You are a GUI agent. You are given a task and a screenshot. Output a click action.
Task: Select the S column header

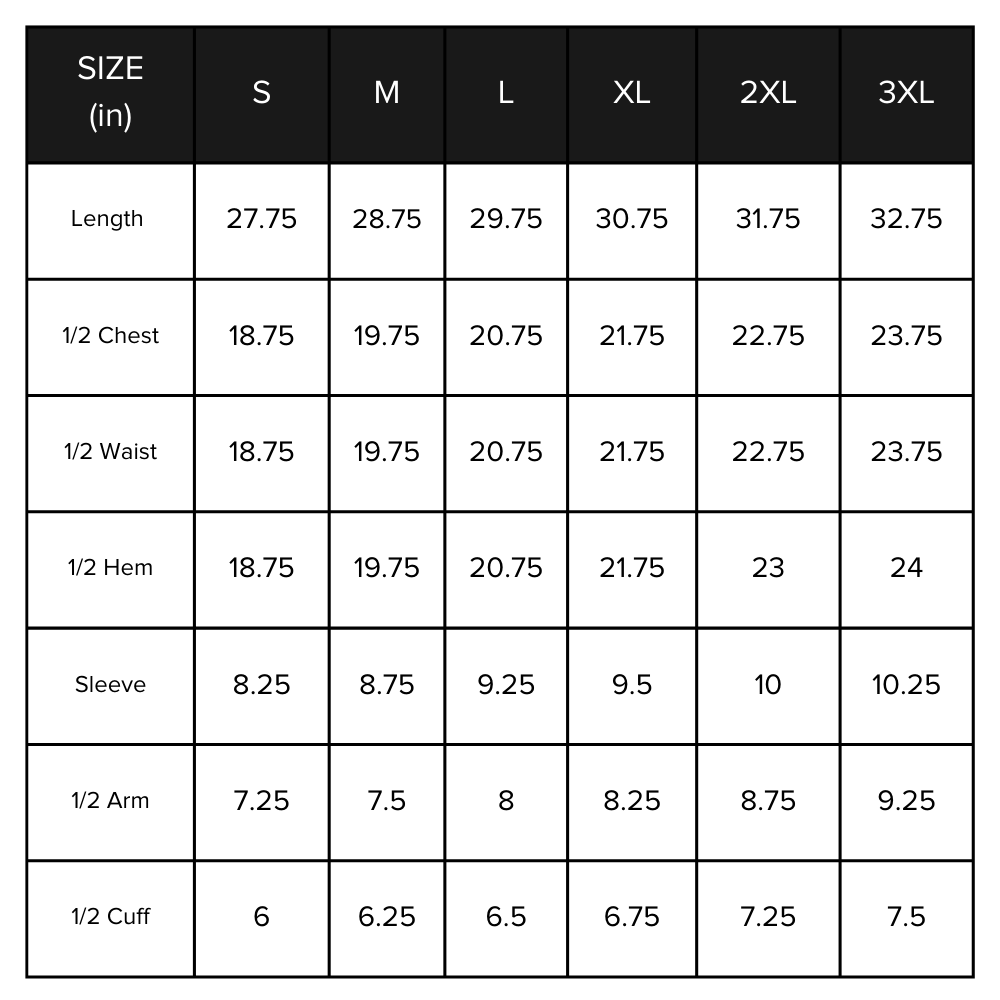pyautogui.click(x=261, y=93)
